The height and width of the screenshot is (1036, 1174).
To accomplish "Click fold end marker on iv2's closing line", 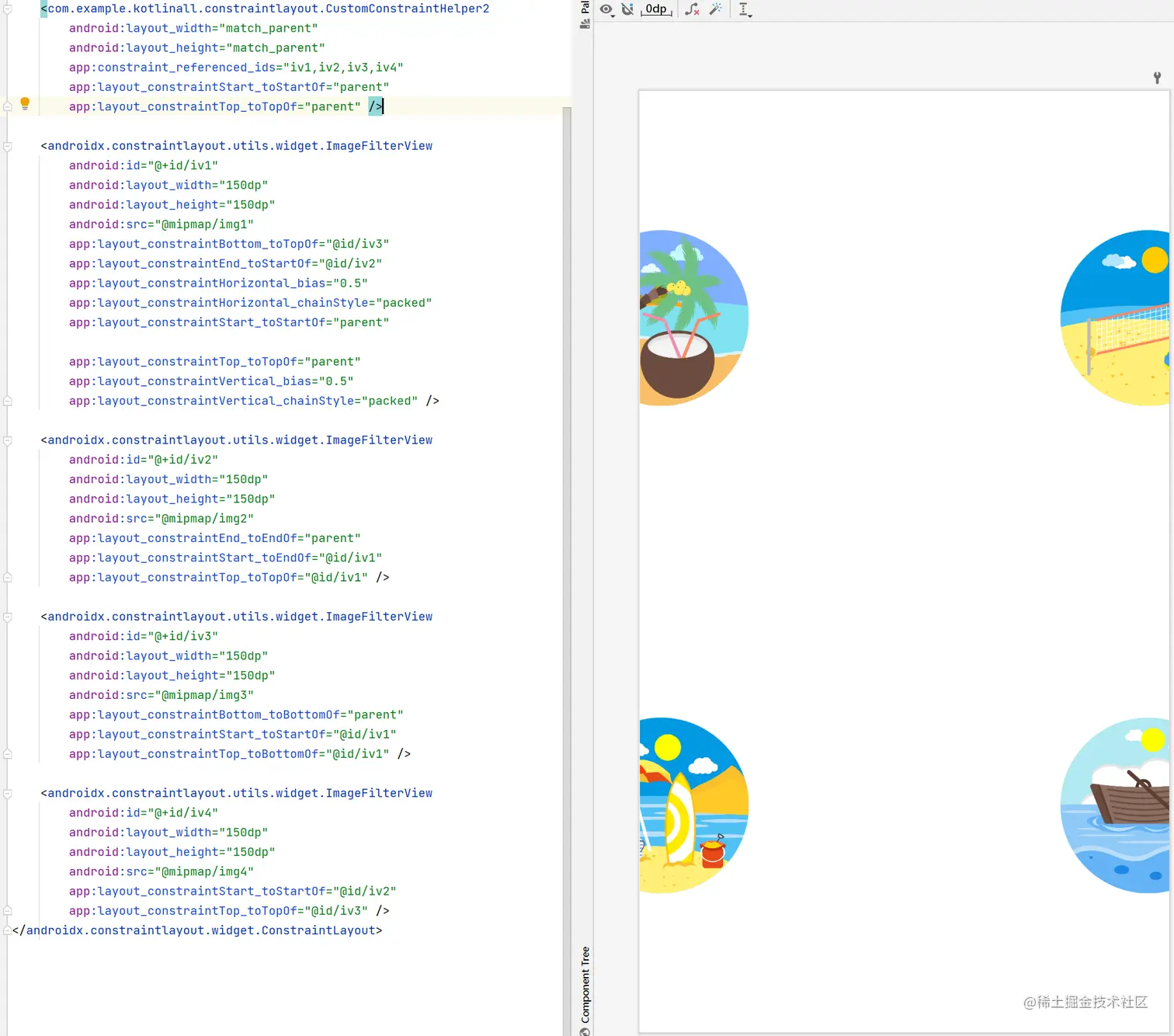I will (x=8, y=577).
